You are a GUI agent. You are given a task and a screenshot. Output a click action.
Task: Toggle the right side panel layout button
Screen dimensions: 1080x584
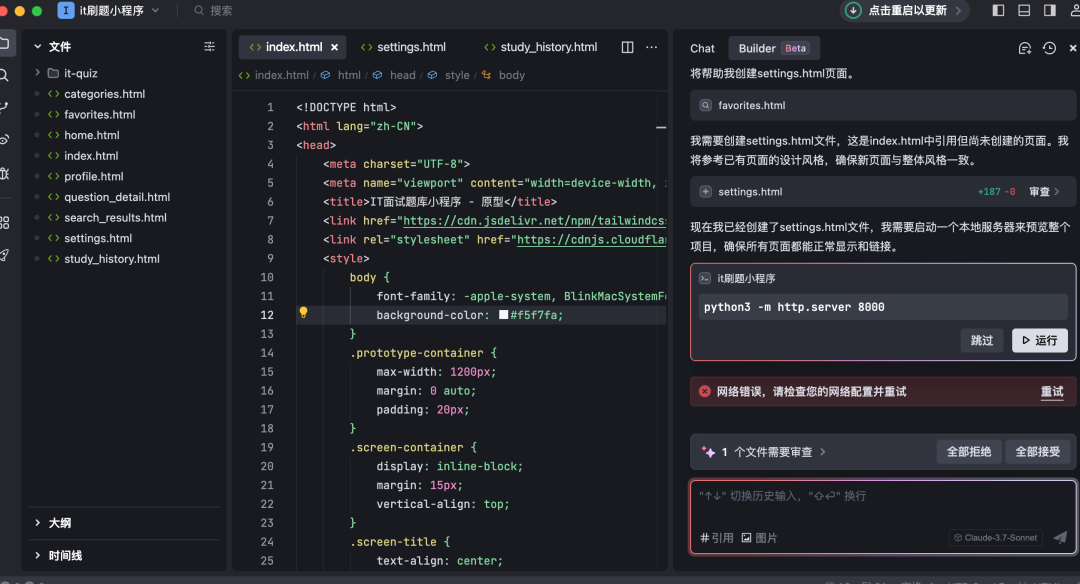click(x=1049, y=11)
